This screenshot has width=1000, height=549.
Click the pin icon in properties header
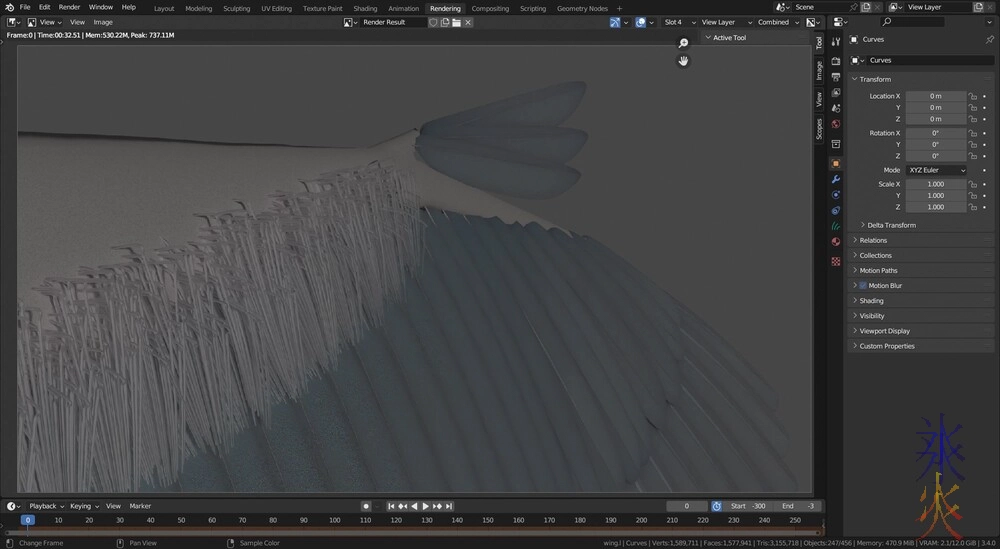click(x=990, y=39)
